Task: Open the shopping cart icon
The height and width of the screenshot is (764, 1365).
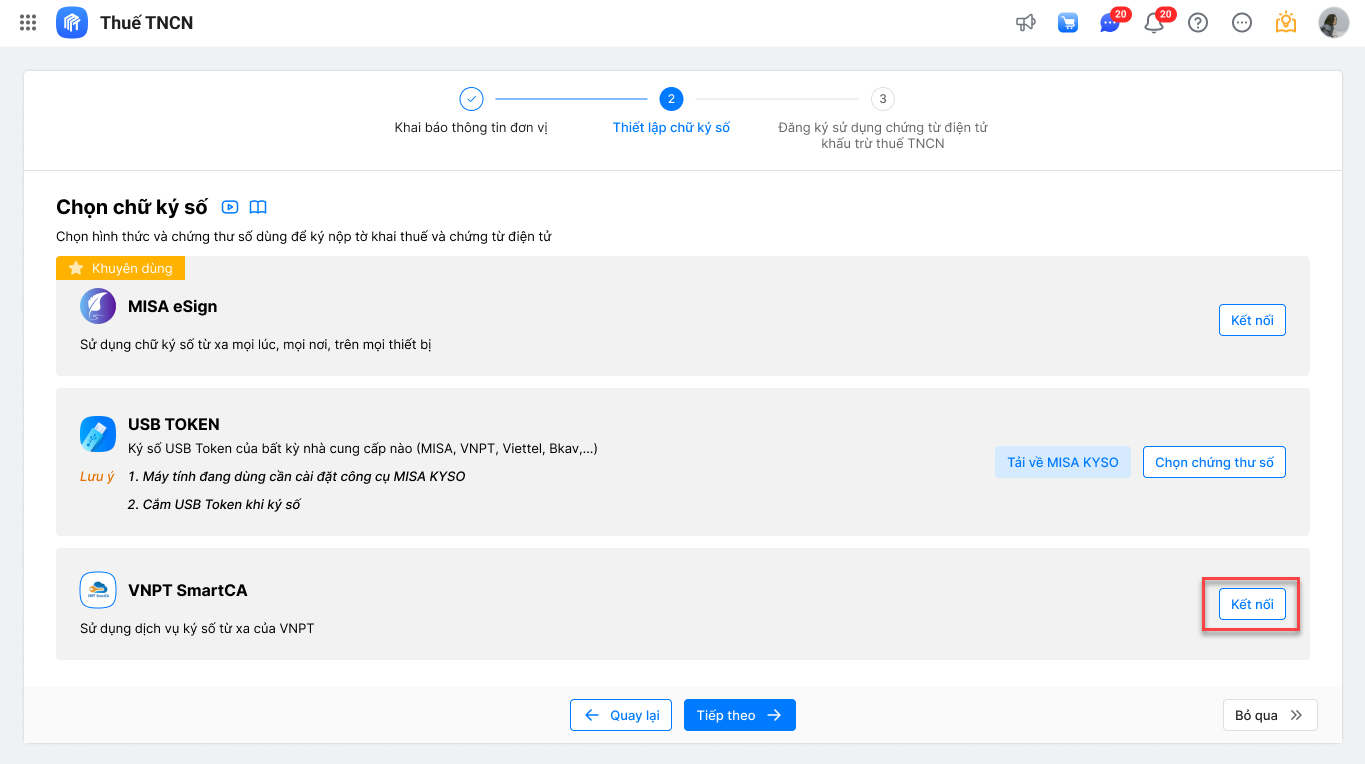Action: (x=1068, y=22)
